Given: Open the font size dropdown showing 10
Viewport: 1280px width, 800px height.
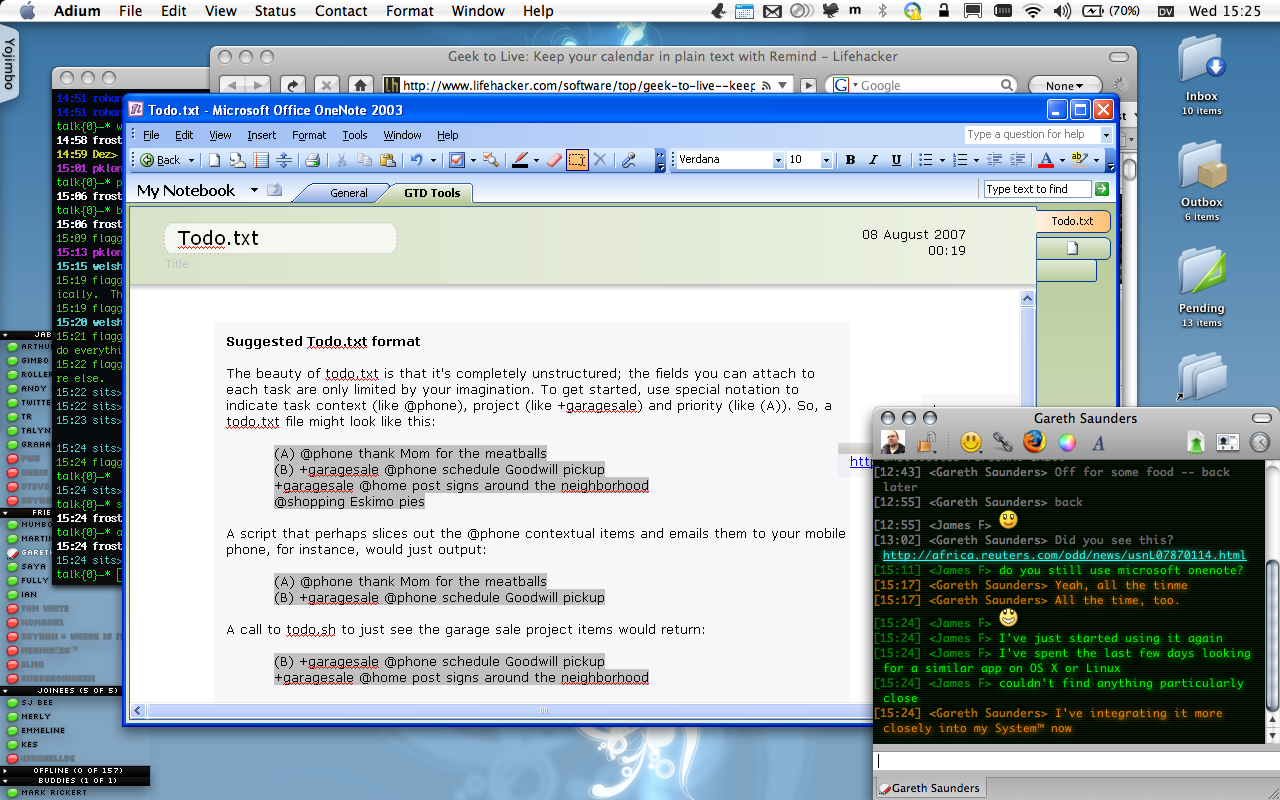Looking at the screenshot, I should pos(826,160).
